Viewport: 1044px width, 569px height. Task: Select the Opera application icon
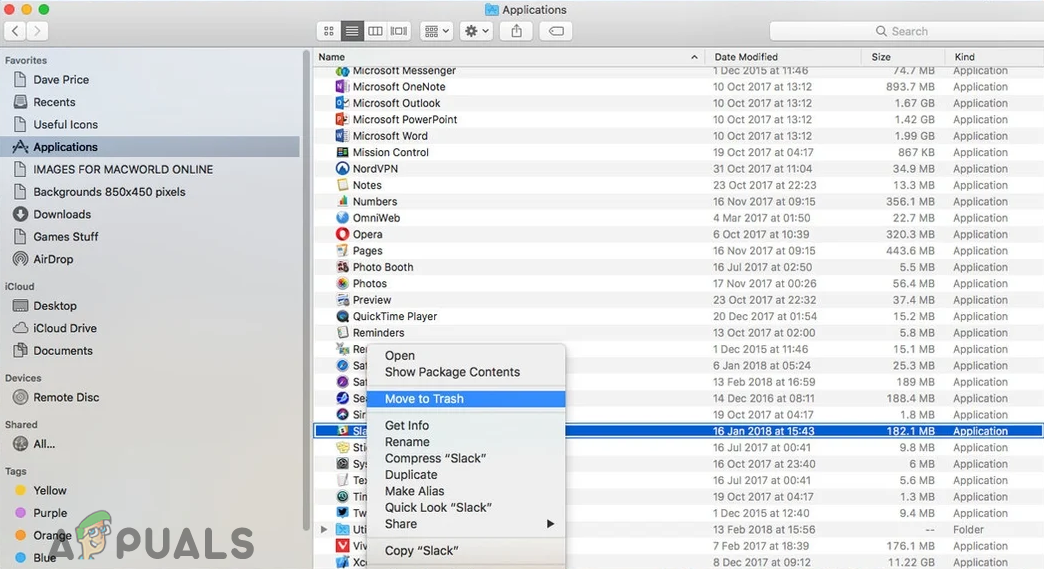[x=343, y=234]
